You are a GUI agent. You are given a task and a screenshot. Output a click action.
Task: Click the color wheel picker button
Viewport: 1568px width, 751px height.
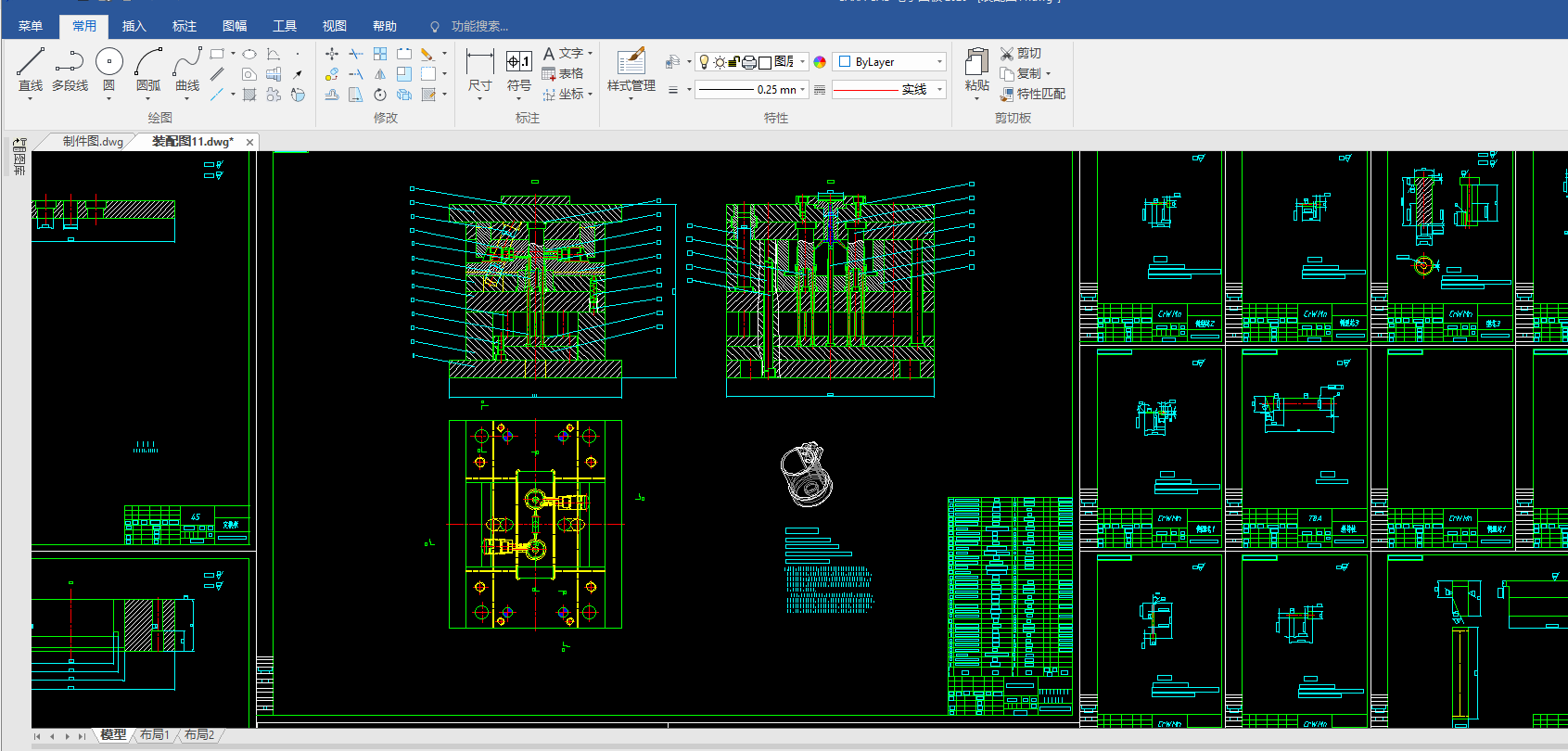click(820, 62)
